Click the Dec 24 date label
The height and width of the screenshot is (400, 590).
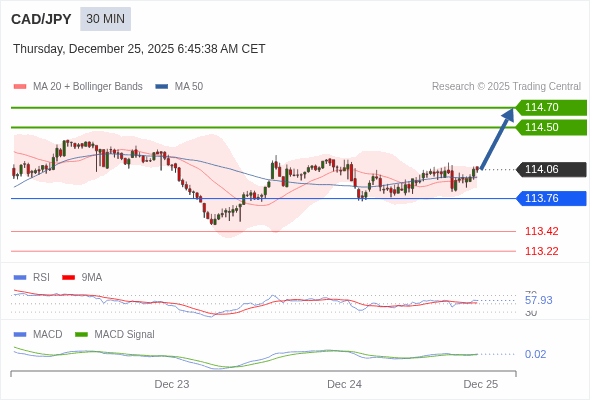(344, 385)
